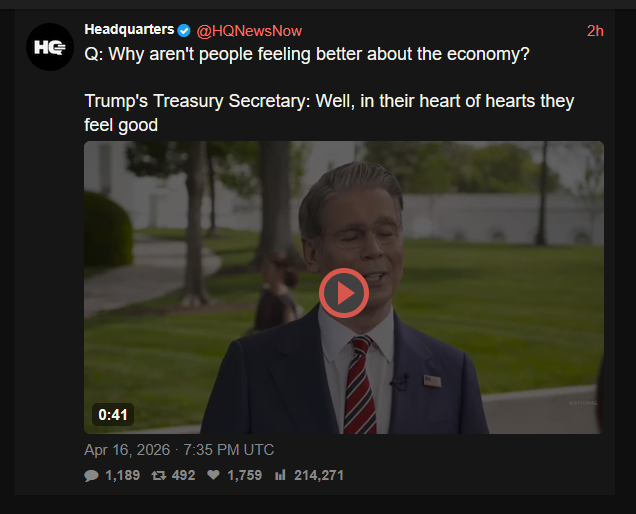The width and height of the screenshot is (636, 514).
Task: Click the 1,189 replies count
Action: click(x=122, y=475)
